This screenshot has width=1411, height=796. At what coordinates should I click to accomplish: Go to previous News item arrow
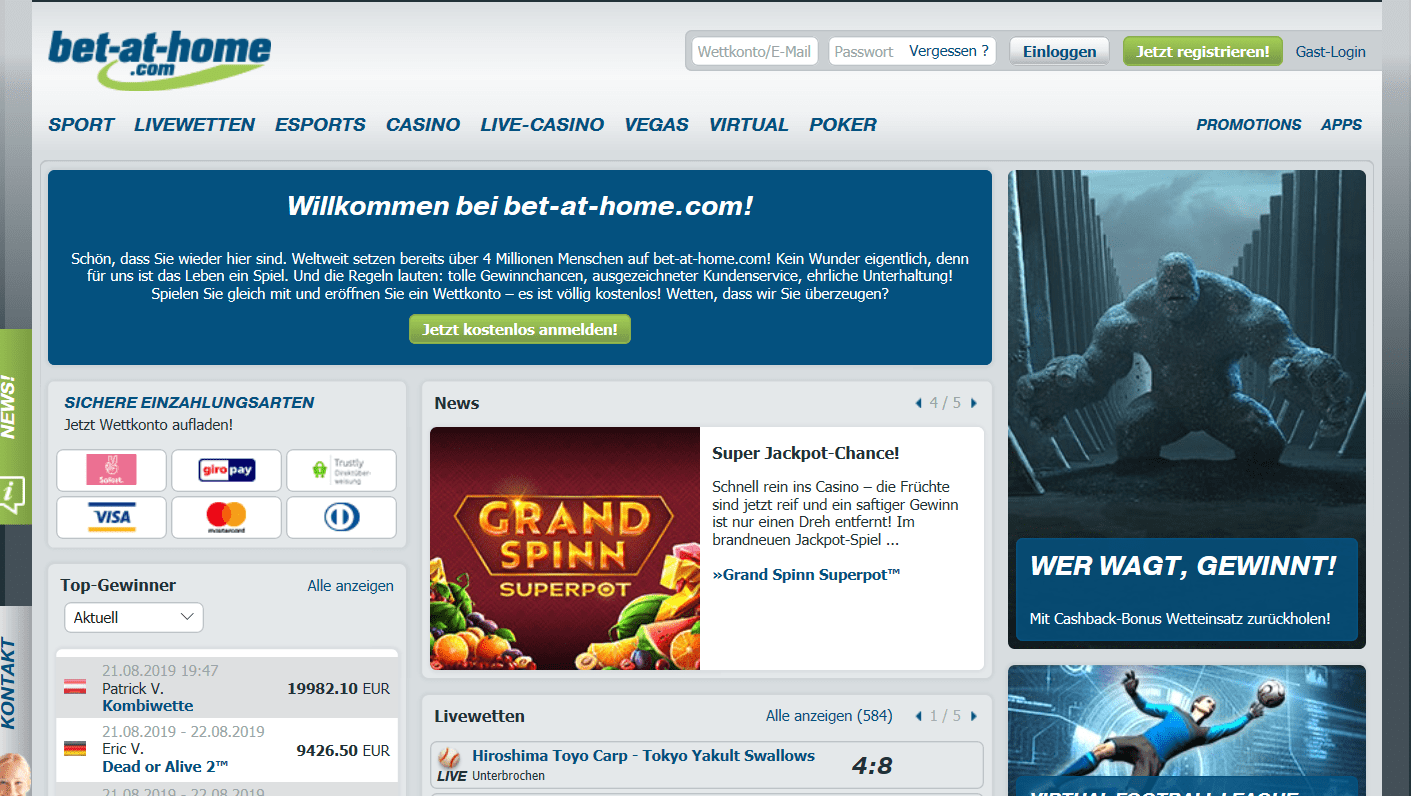point(919,403)
